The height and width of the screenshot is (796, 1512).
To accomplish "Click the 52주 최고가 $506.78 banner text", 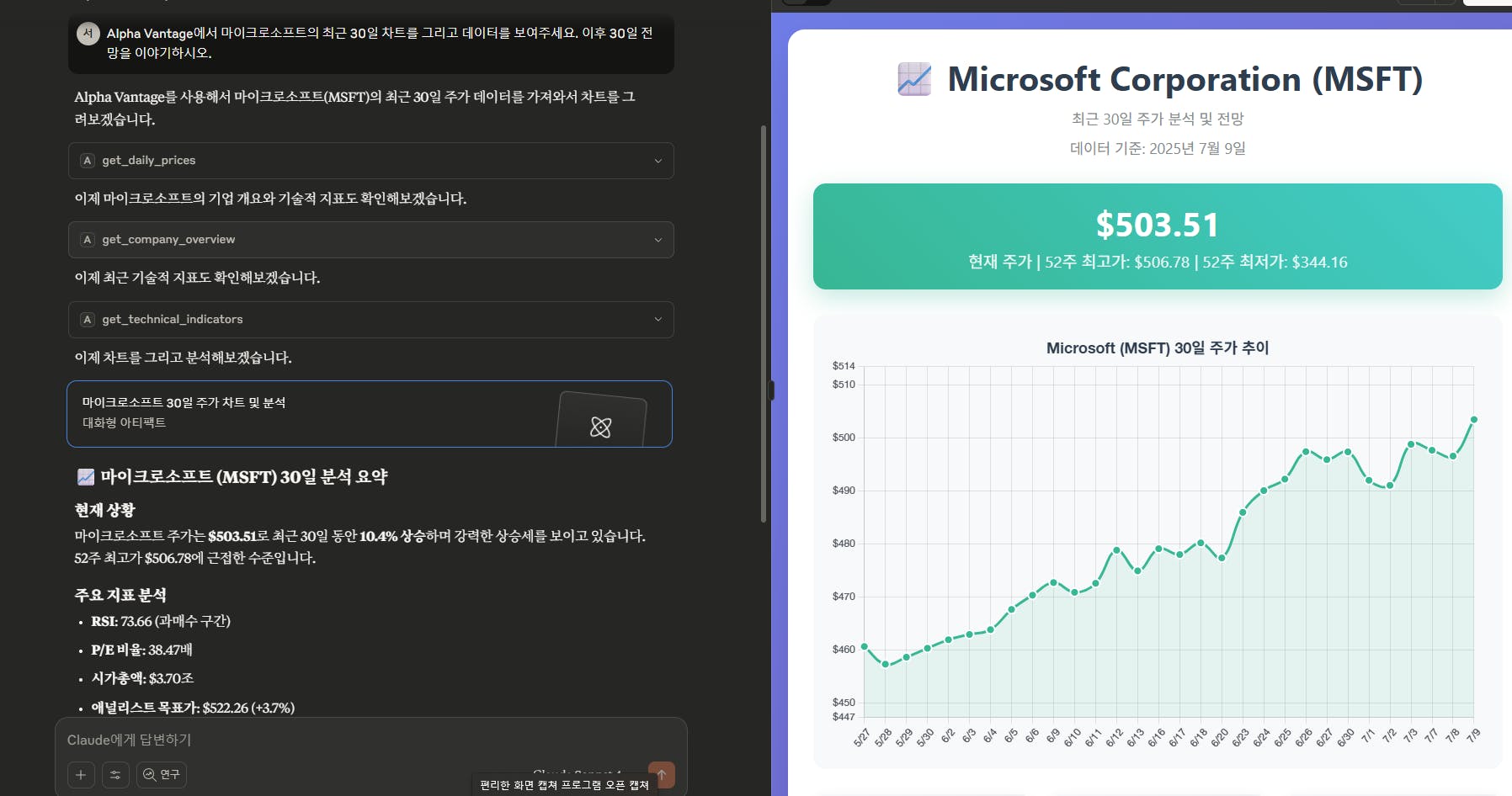I will [x=1117, y=262].
